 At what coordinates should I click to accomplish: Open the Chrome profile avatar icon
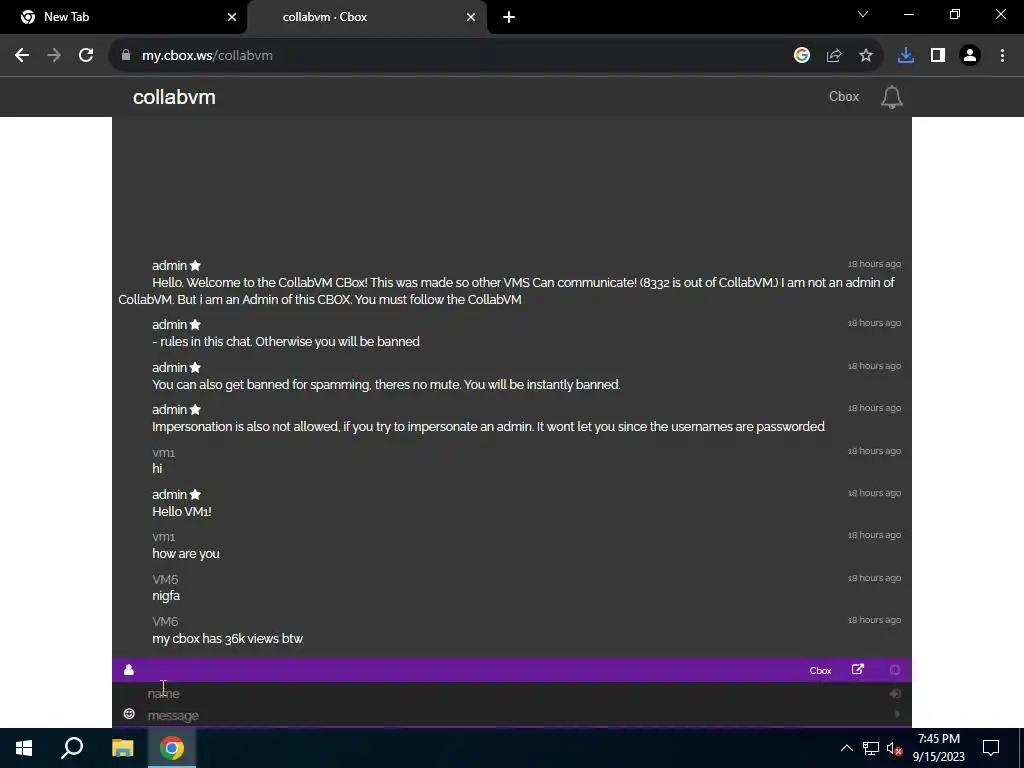click(x=970, y=56)
